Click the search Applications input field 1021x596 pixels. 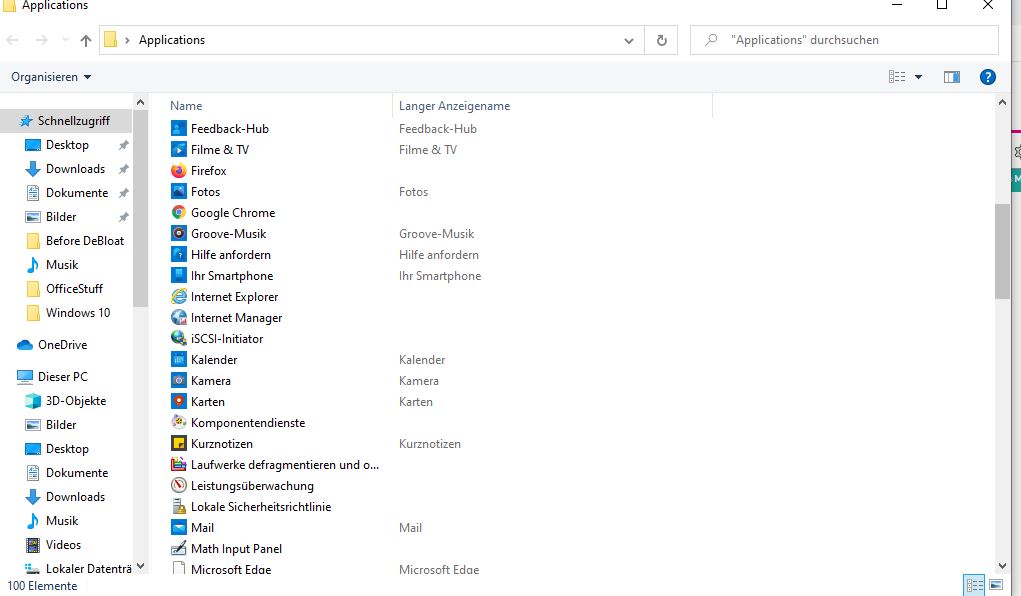pos(844,40)
